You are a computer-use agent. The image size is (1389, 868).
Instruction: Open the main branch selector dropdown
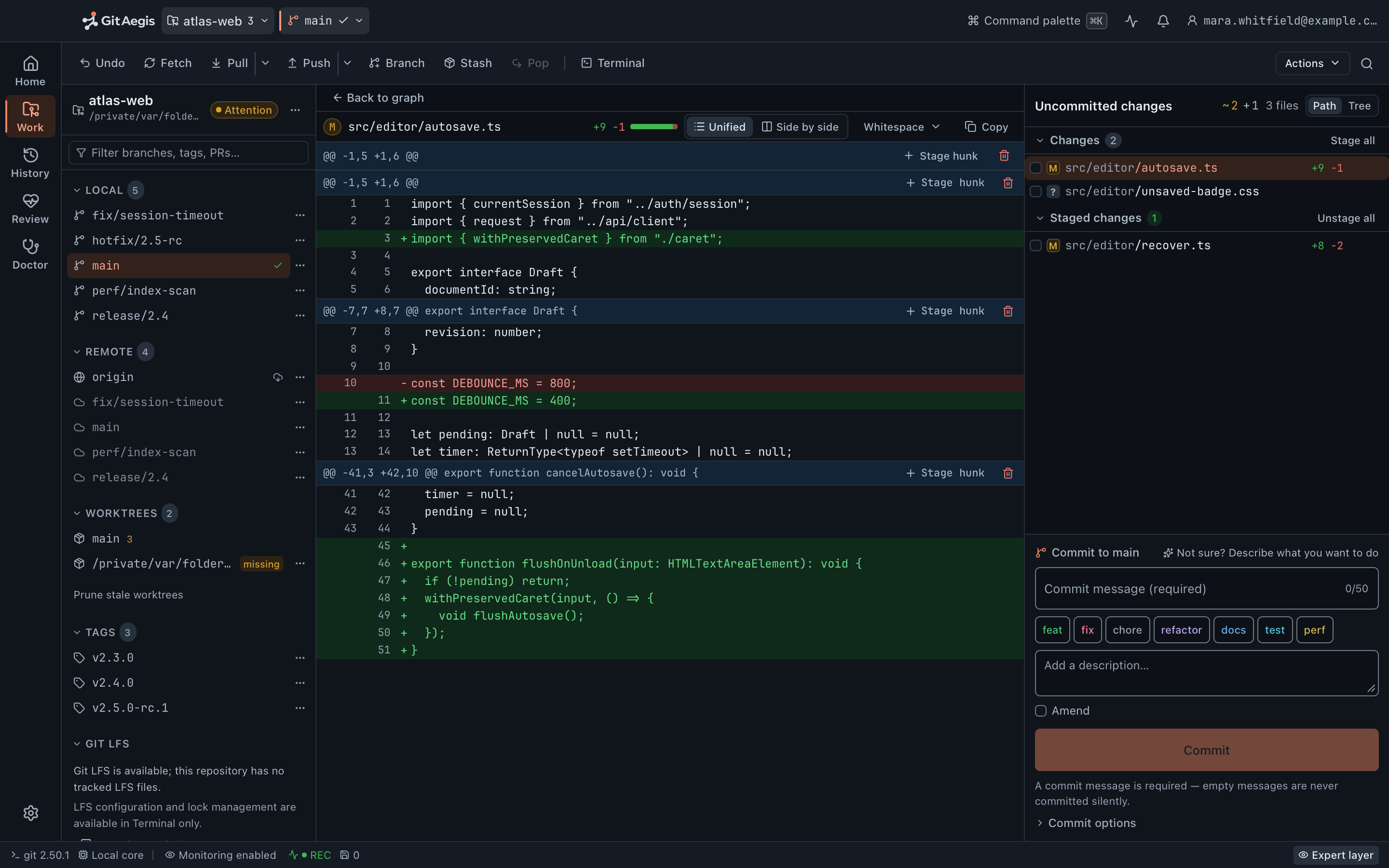pos(325,21)
